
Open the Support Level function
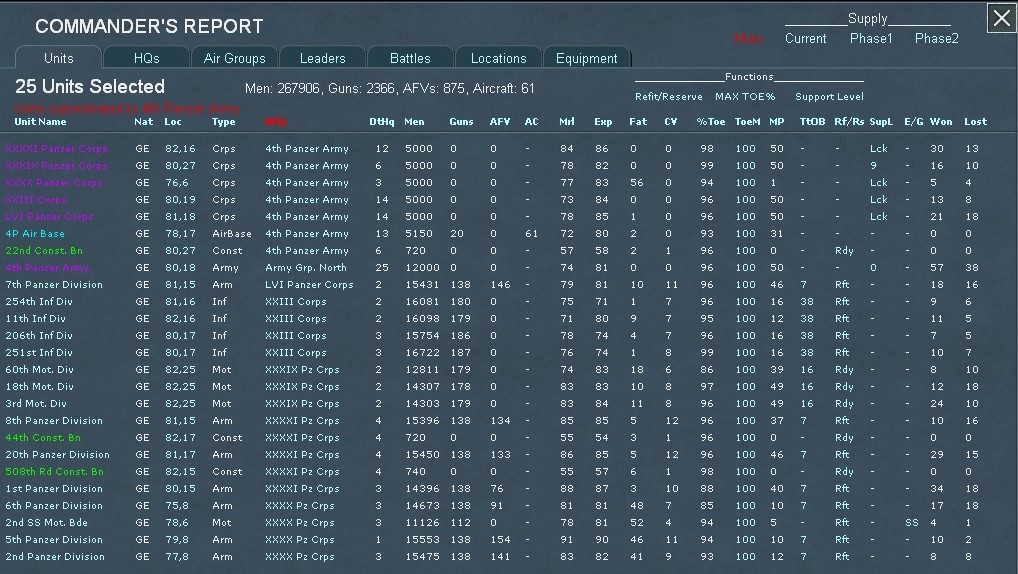[x=827, y=97]
